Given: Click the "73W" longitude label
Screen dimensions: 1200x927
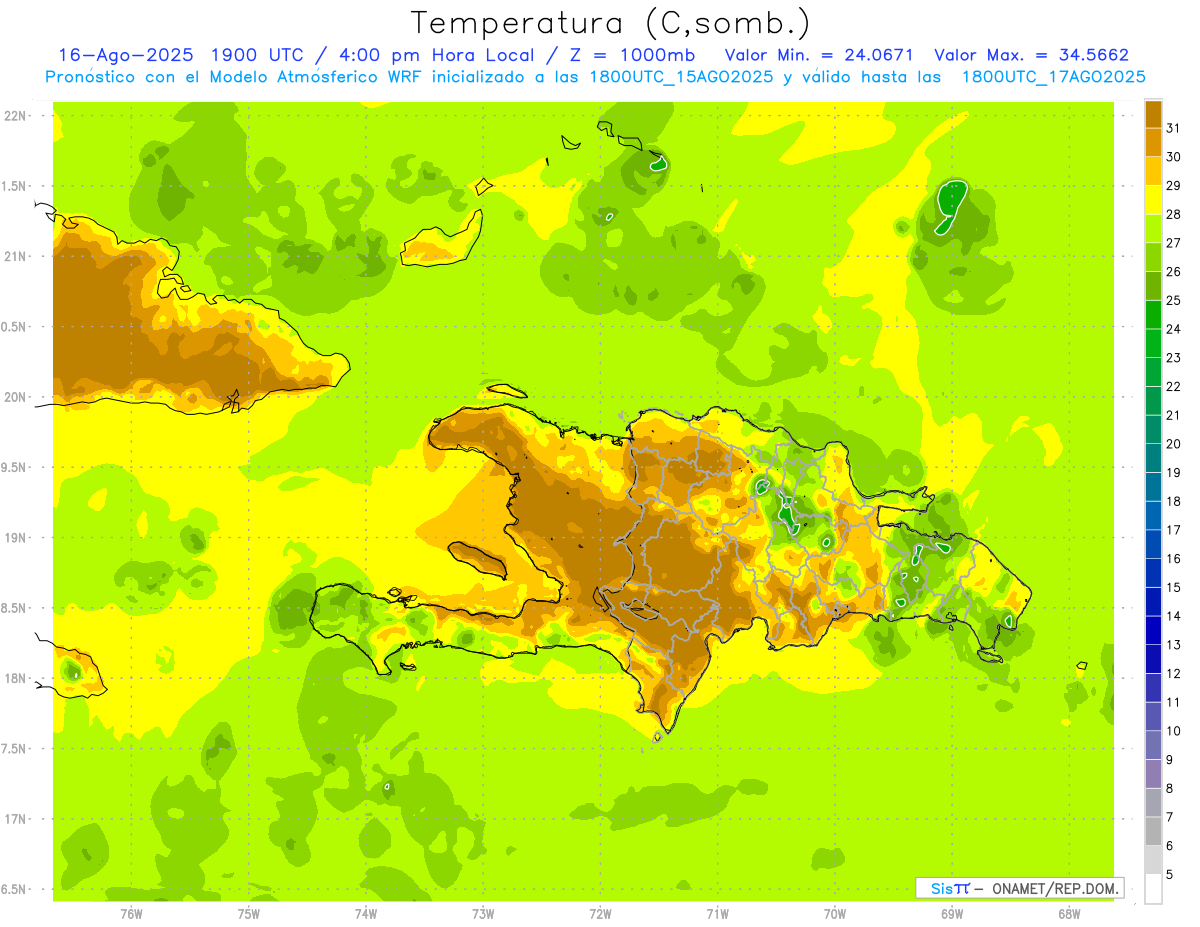Looking at the screenshot, I should coord(483,914).
